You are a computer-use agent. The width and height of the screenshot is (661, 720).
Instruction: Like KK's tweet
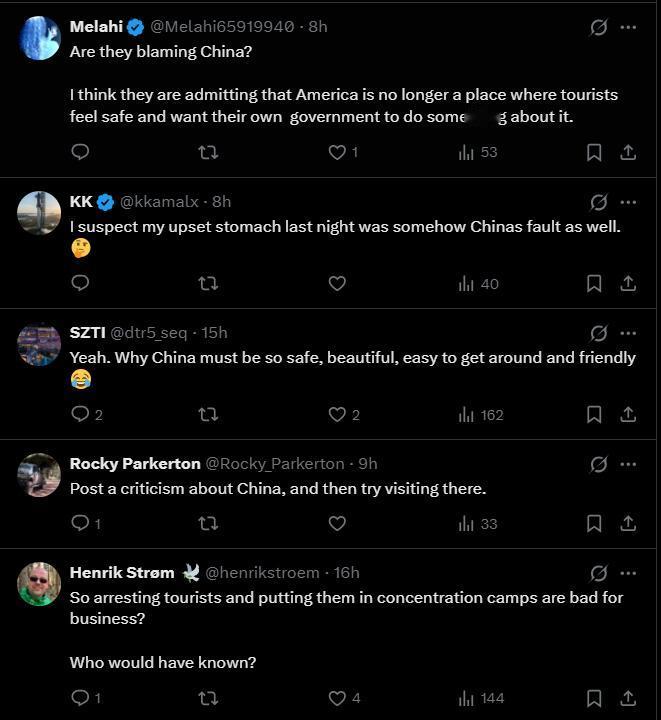click(x=337, y=283)
